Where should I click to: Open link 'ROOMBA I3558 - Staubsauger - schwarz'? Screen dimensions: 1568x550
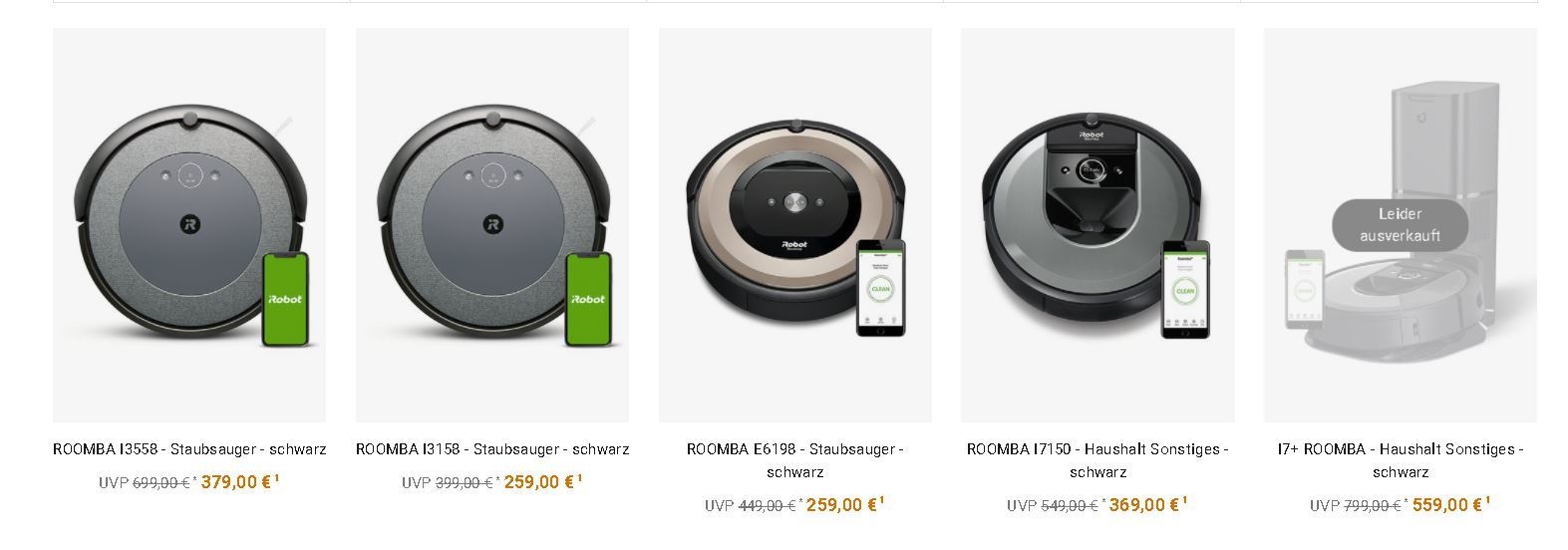coord(189,449)
